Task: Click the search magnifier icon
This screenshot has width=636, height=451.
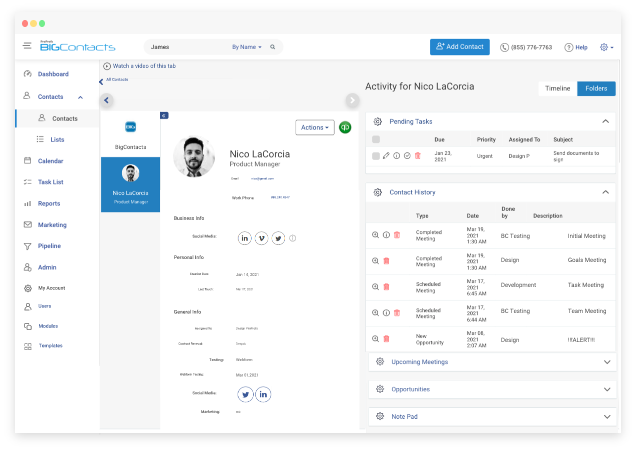Action: coord(273,47)
